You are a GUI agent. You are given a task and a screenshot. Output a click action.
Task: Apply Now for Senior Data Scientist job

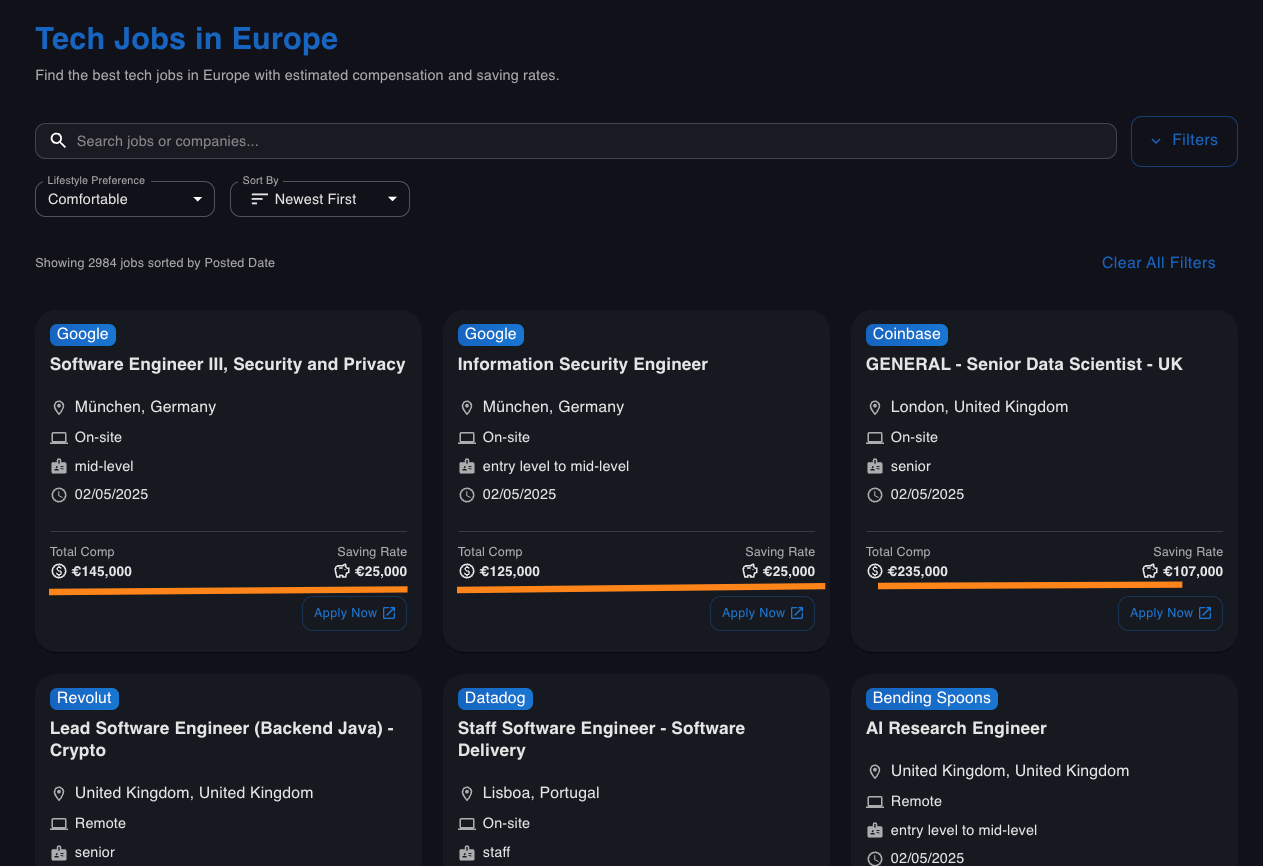point(1171,613)
